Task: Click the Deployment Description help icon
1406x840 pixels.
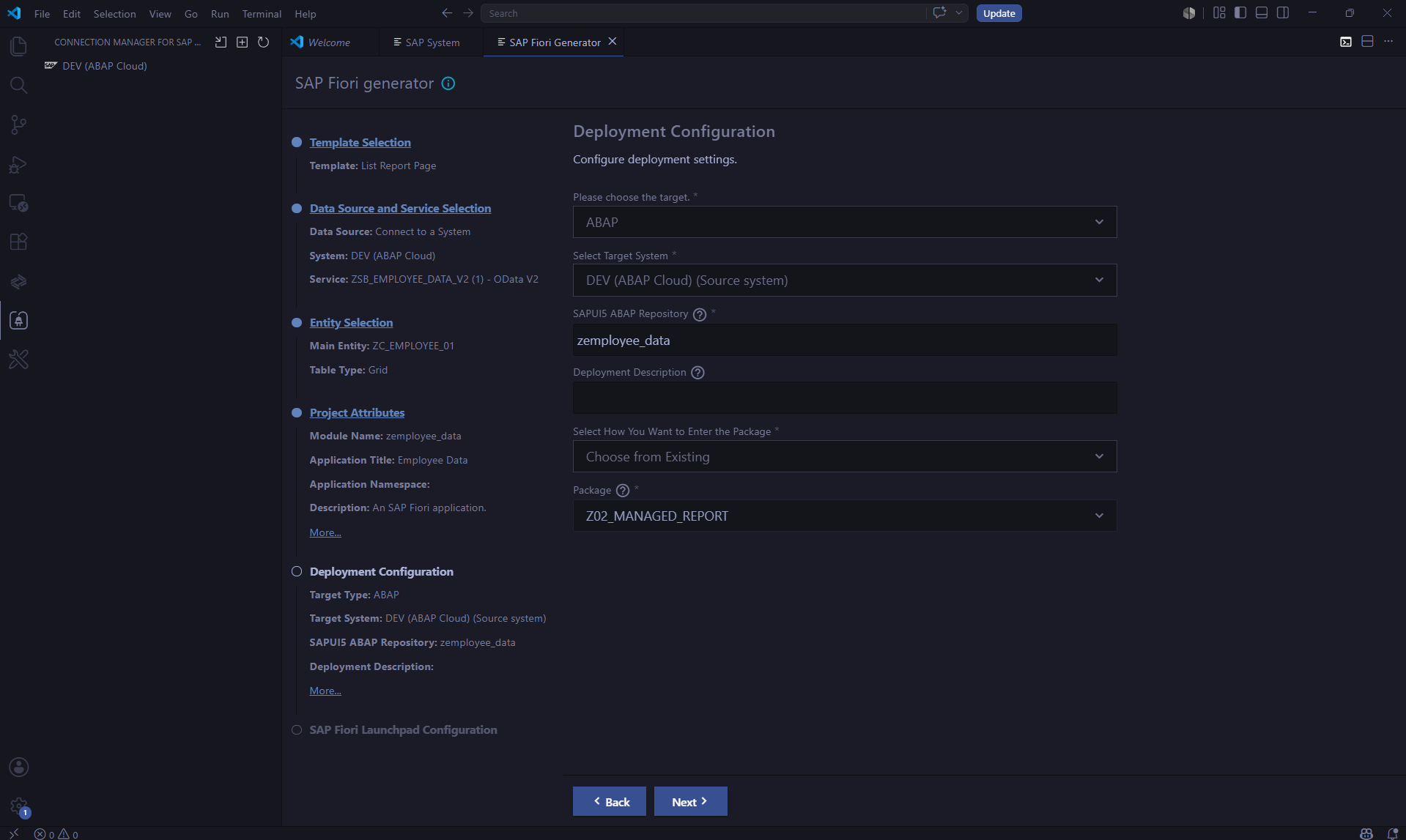Action: [x=698, y=373]
